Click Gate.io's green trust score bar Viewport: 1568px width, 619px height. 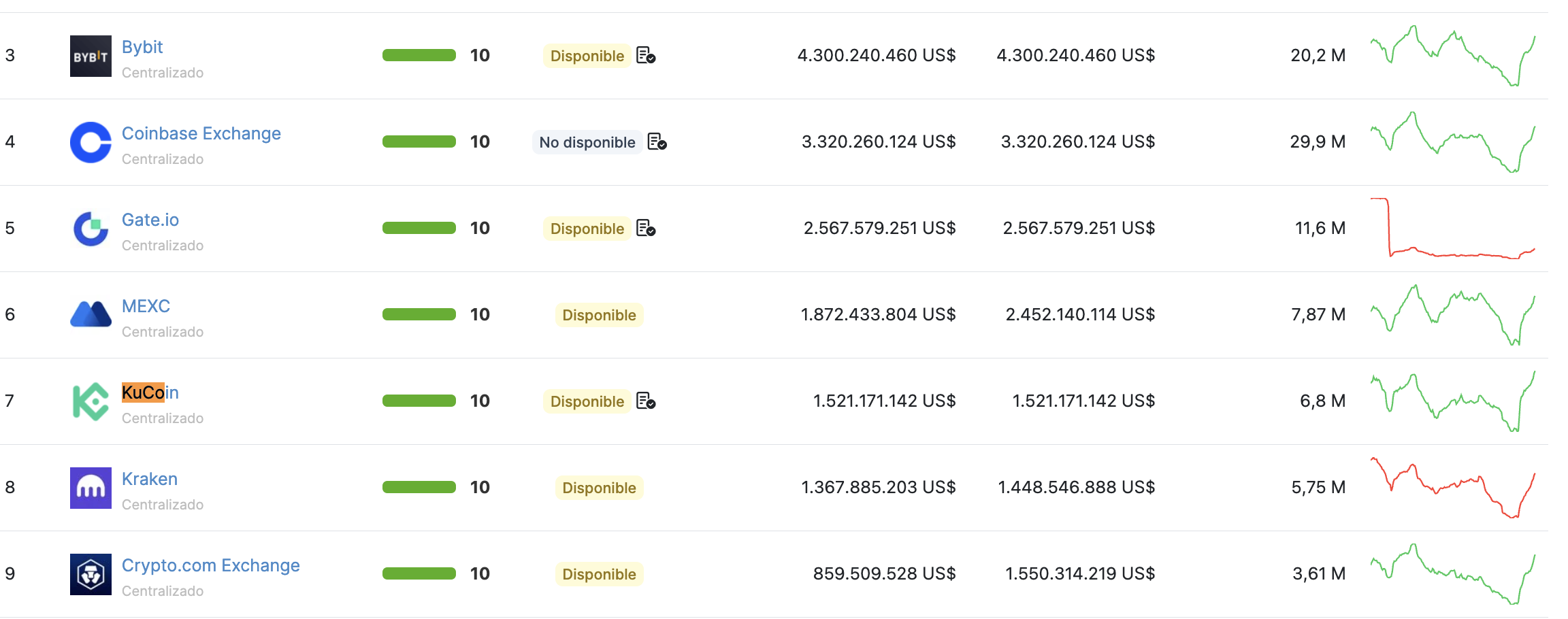(419, 228)
